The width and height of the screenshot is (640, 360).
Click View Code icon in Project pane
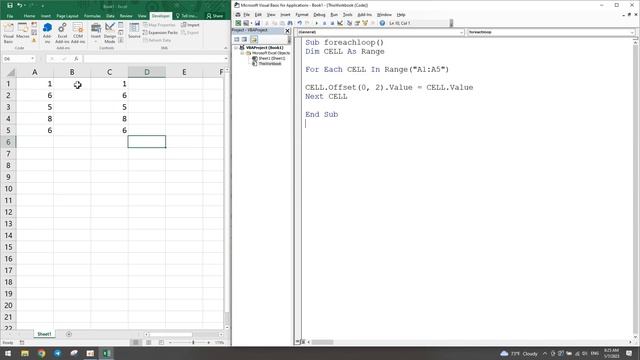(x=237, y=39)
